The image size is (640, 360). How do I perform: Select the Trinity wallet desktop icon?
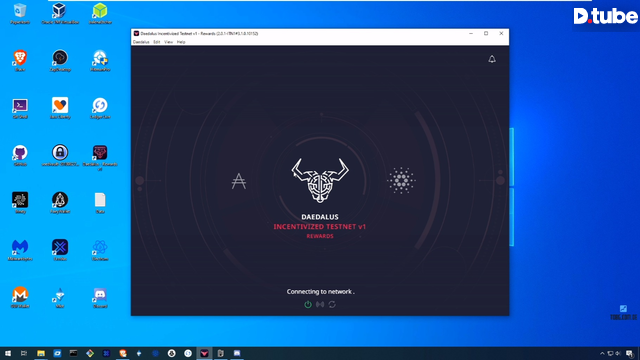(20, 203)
